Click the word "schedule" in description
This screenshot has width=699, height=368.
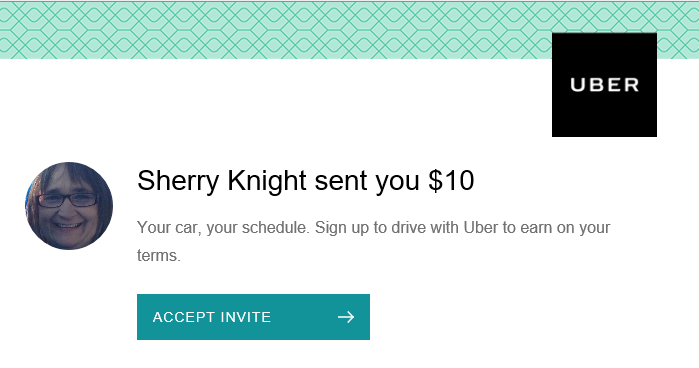tap(274, 227)
